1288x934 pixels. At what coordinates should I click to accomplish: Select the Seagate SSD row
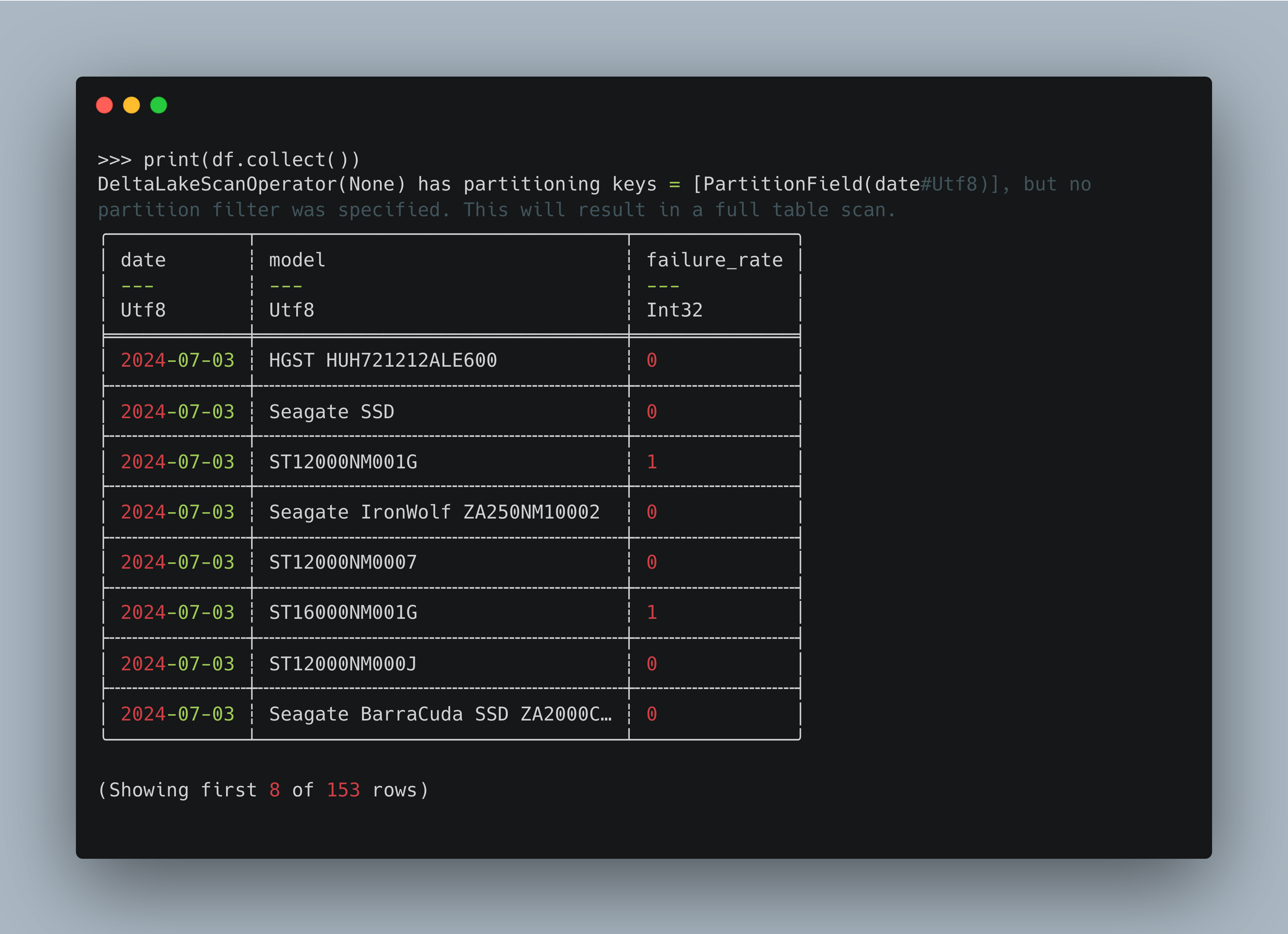[331, 411]
